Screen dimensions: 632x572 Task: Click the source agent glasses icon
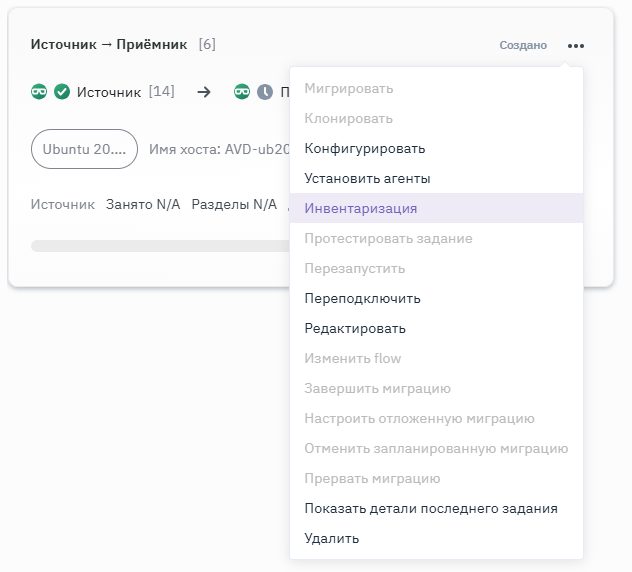pos(39,92)
